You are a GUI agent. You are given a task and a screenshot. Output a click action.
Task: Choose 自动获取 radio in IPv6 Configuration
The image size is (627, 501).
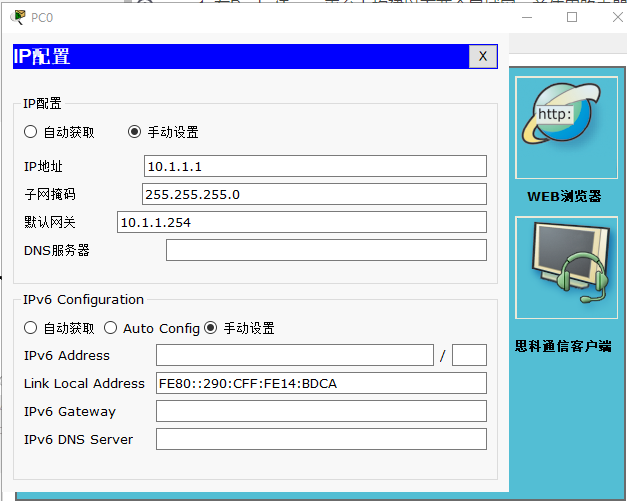point(30,328)
